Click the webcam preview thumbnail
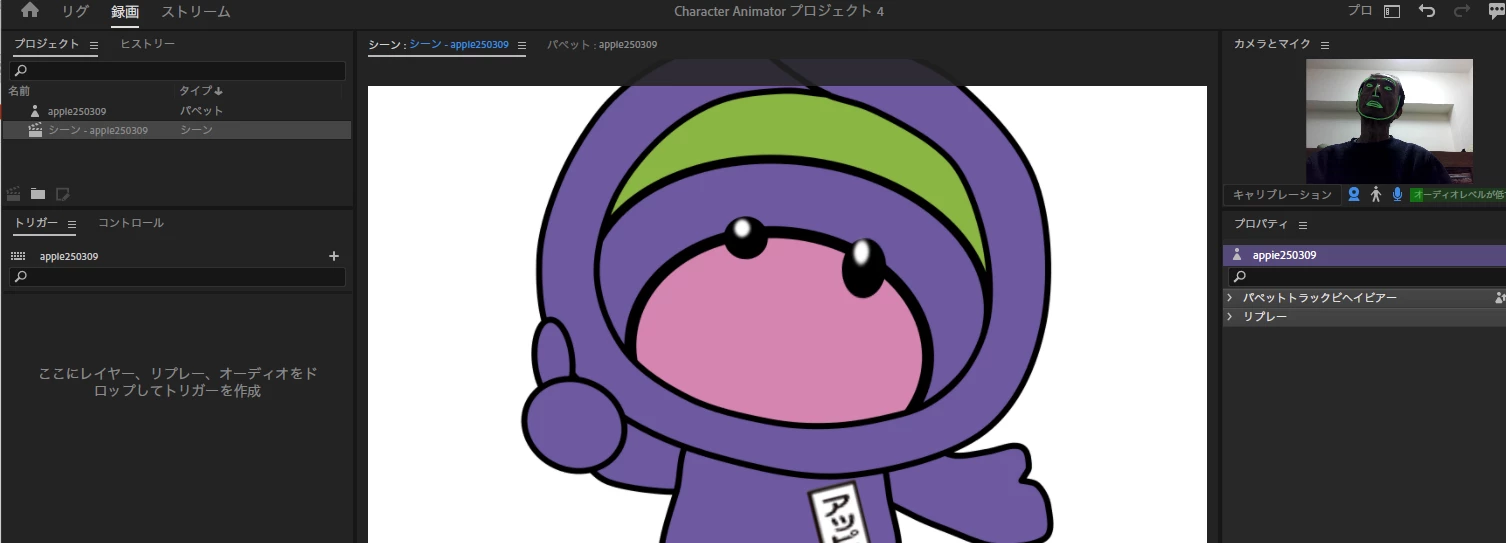Screen dimensions: 1506x543 click(1389, 121)
